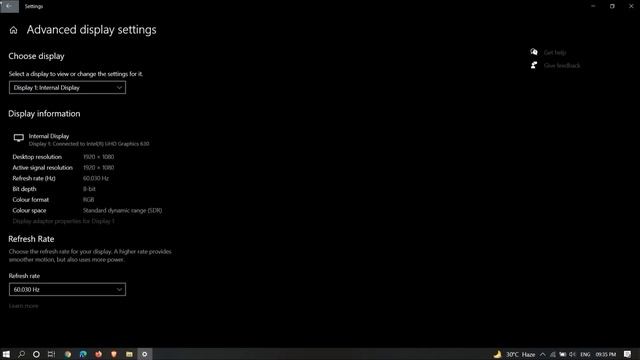Open the network status tray icon
640x360 pixels.
(x=553, y=354)
